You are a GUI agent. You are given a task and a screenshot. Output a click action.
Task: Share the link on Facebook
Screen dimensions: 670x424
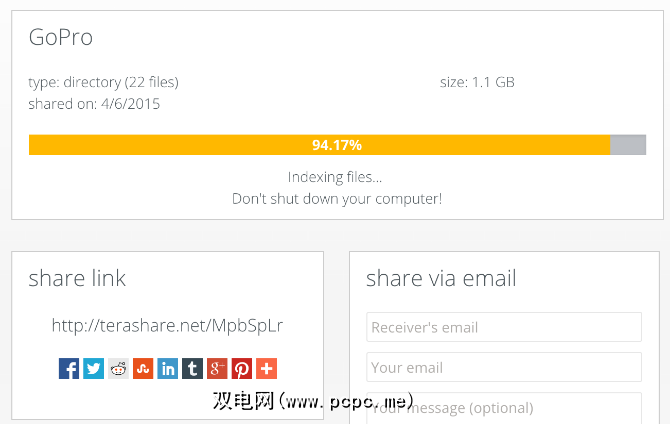69,368
